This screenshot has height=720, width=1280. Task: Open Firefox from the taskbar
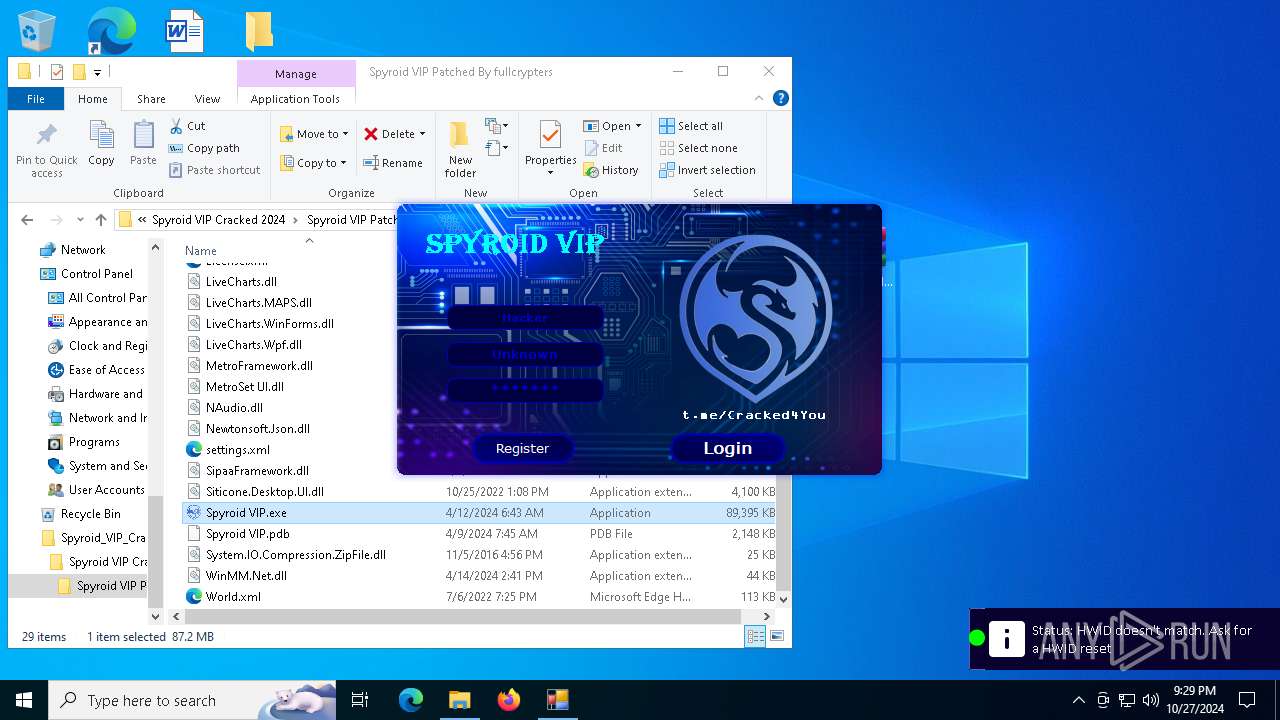(509, 700)
